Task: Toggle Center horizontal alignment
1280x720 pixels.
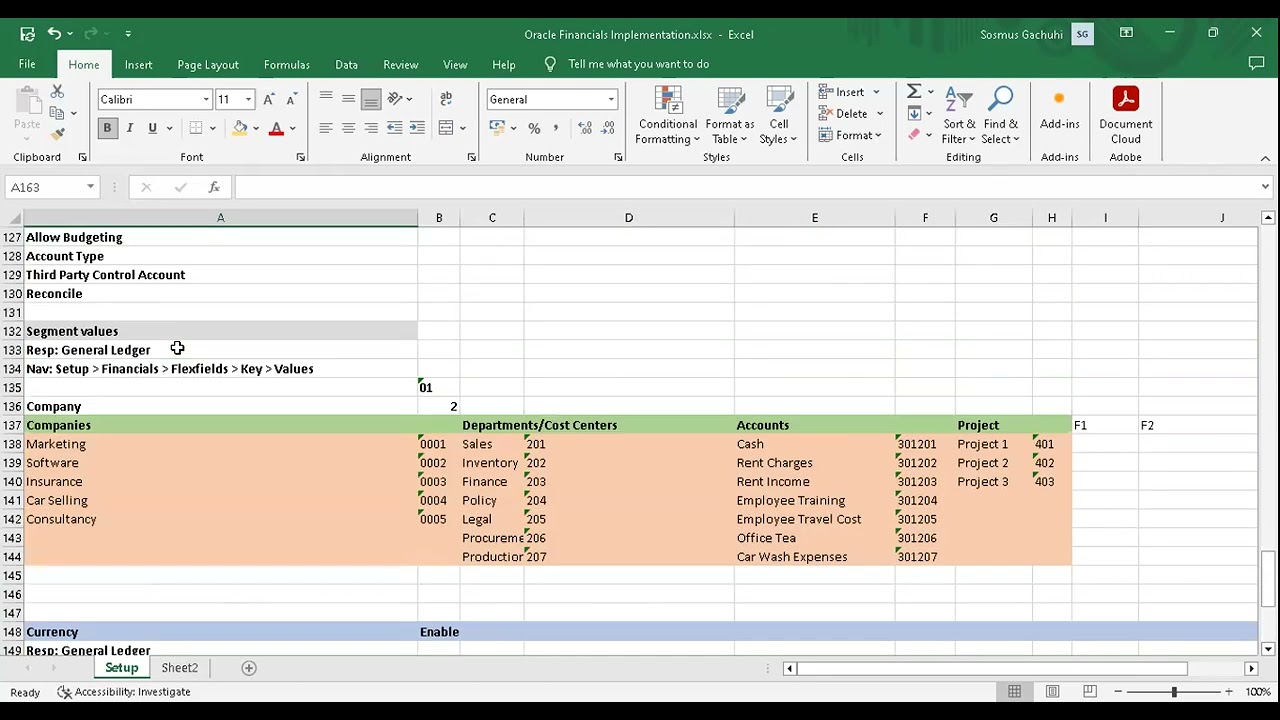Action: tap(348, 128)
